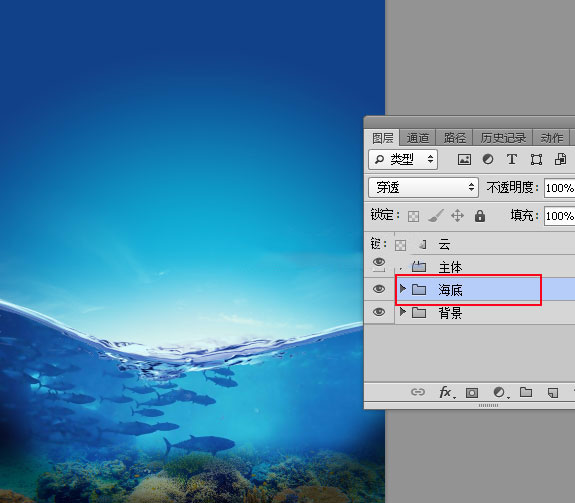
Task: Filter layers by smart object icon
Action: click(x=560, y=159)
